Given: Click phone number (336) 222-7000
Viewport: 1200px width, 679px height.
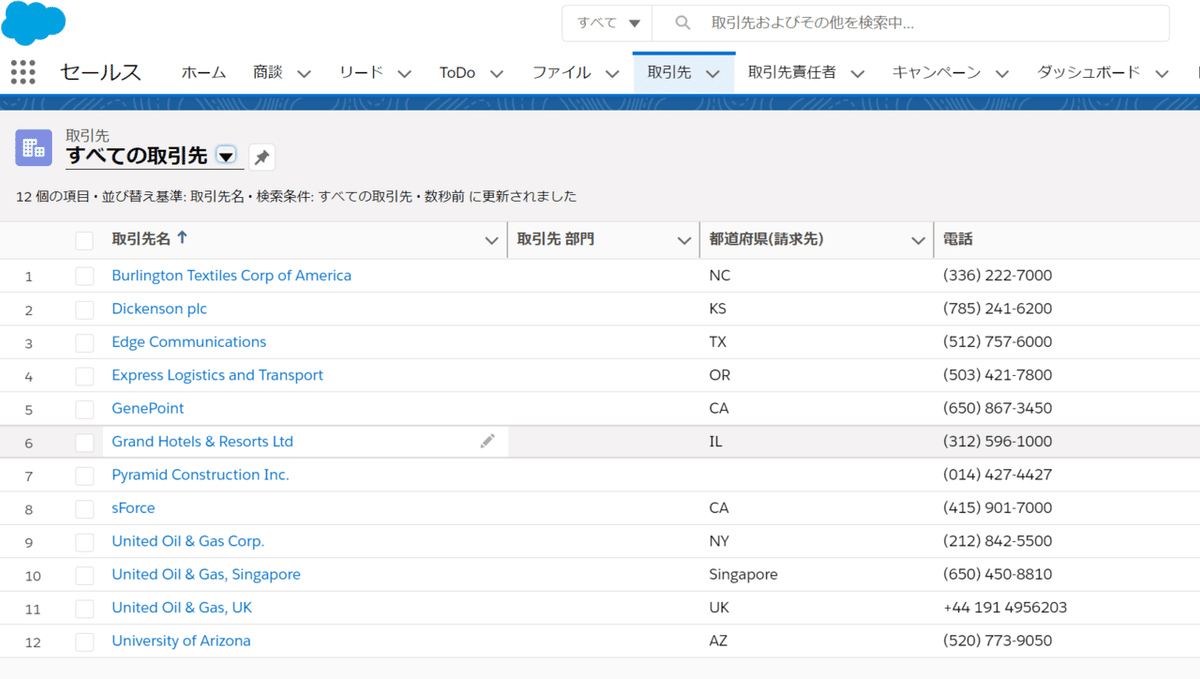Looking at the screenshot, I should click(x=998, y=275).
